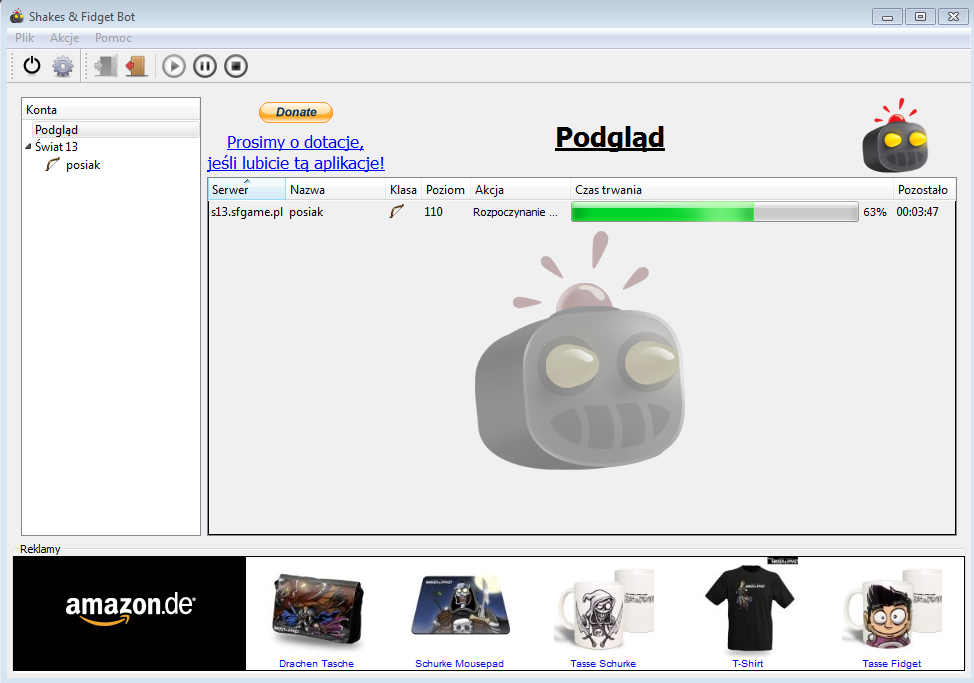Click the orange logout door icon
Viewport: 974px width, 683px height.
pos(136,66)
